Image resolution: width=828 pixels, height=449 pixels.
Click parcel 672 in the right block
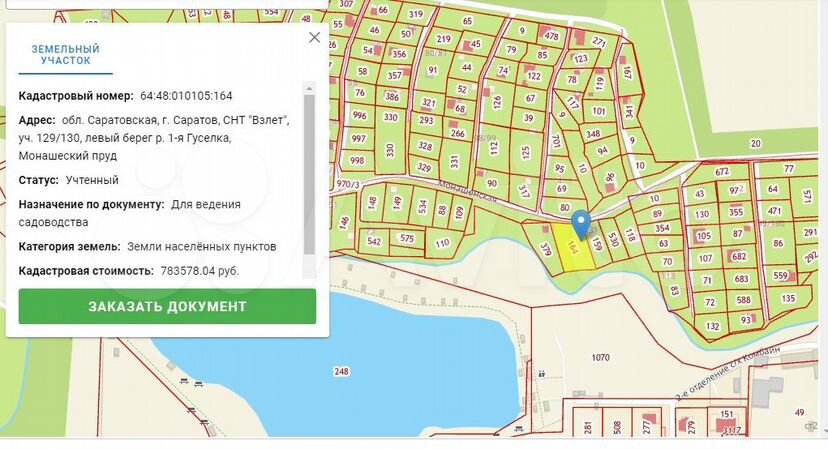point(720,172)
